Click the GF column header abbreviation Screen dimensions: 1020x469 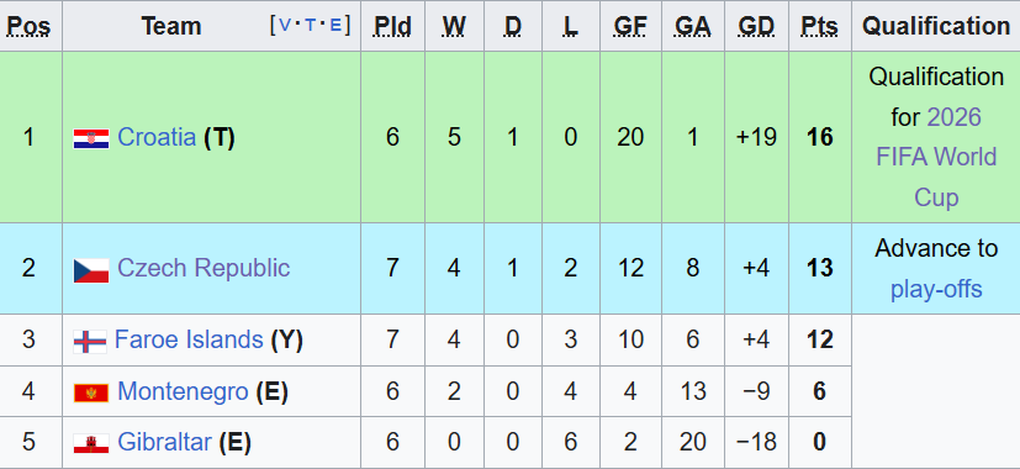[x=630, y=26]
